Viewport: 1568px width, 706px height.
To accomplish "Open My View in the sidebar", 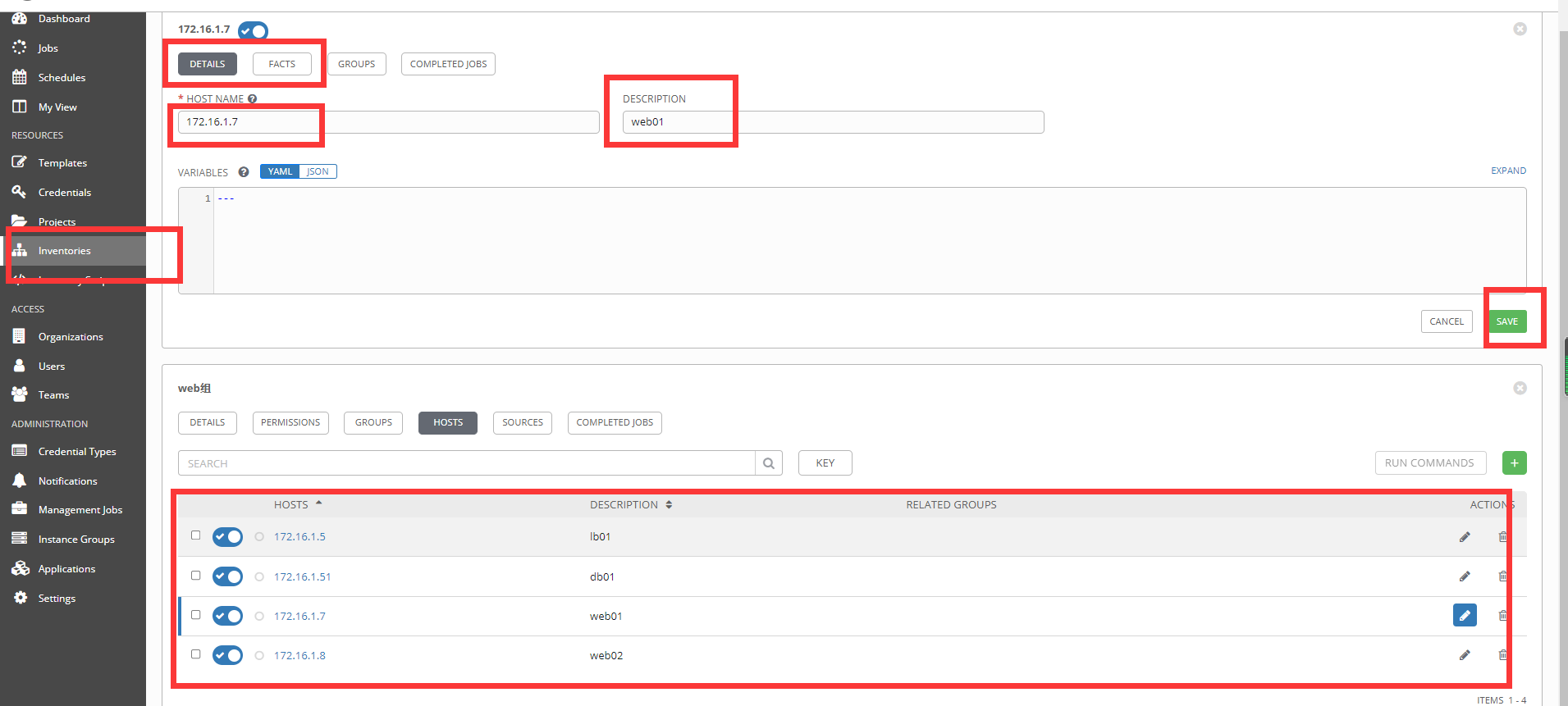I will (x=57, y=107).
